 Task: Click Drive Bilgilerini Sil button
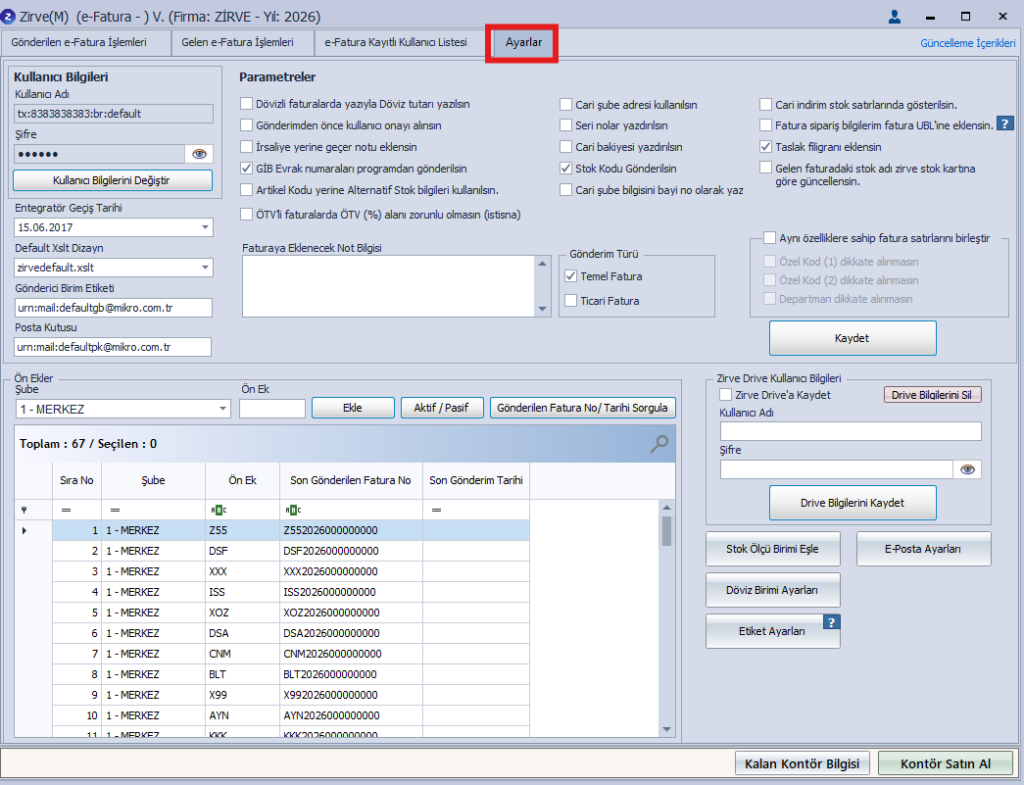click(x=932, y=395)
